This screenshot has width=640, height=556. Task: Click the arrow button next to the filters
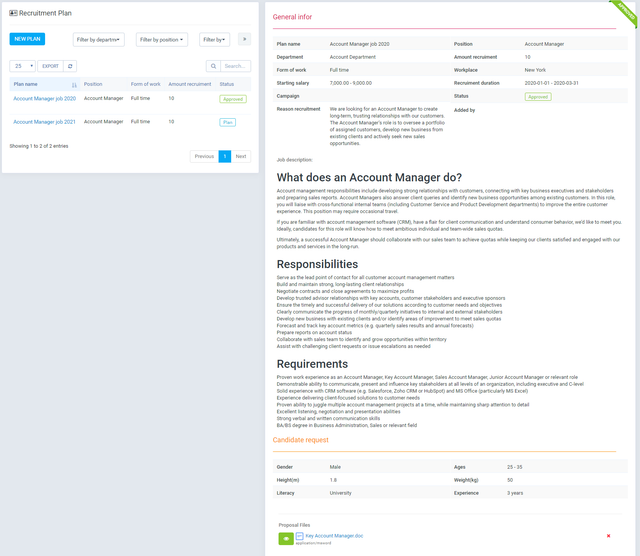click(244, 39)
